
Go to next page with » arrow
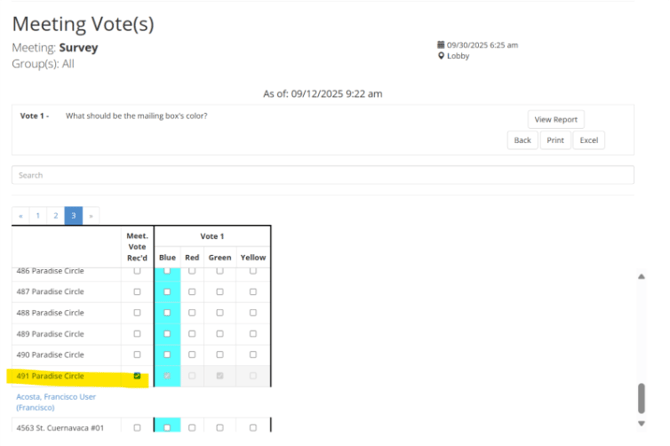pos(91,215)
